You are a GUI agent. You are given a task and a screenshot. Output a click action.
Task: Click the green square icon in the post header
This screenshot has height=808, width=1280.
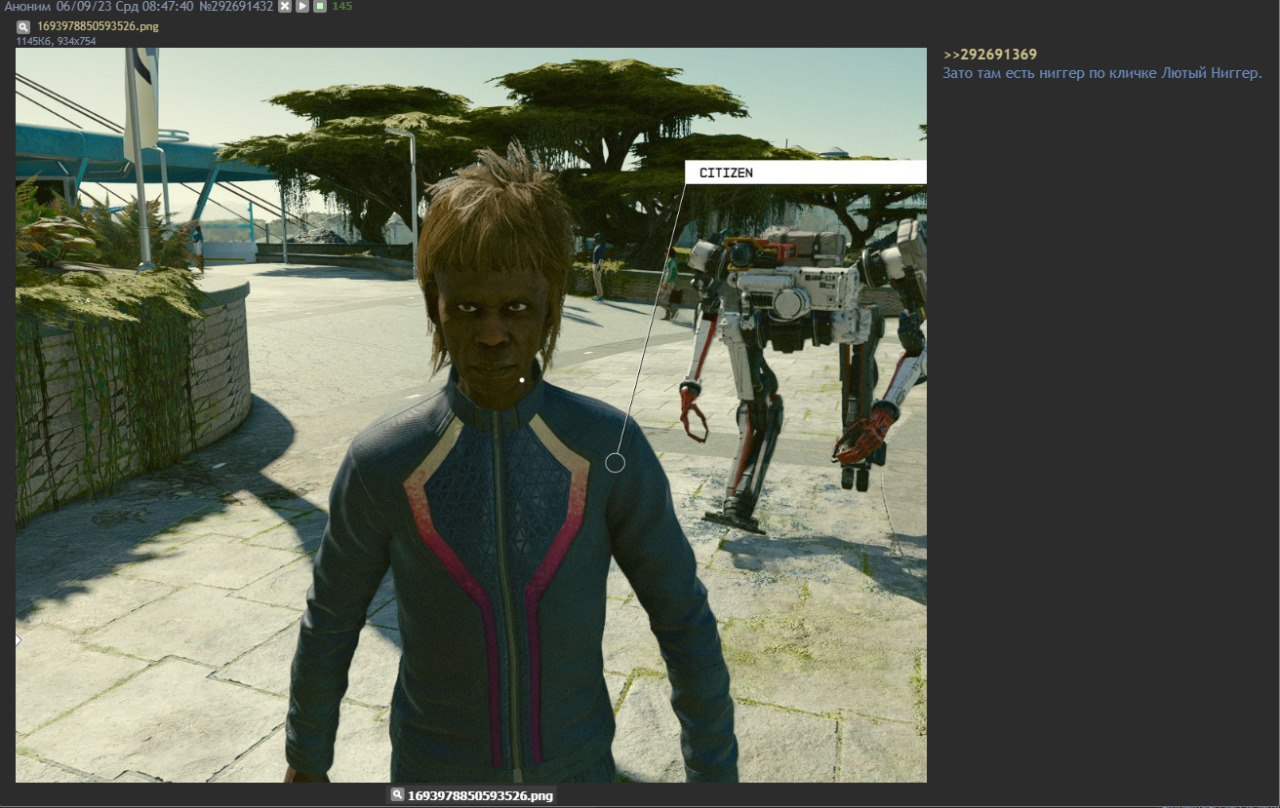point(320,6)
